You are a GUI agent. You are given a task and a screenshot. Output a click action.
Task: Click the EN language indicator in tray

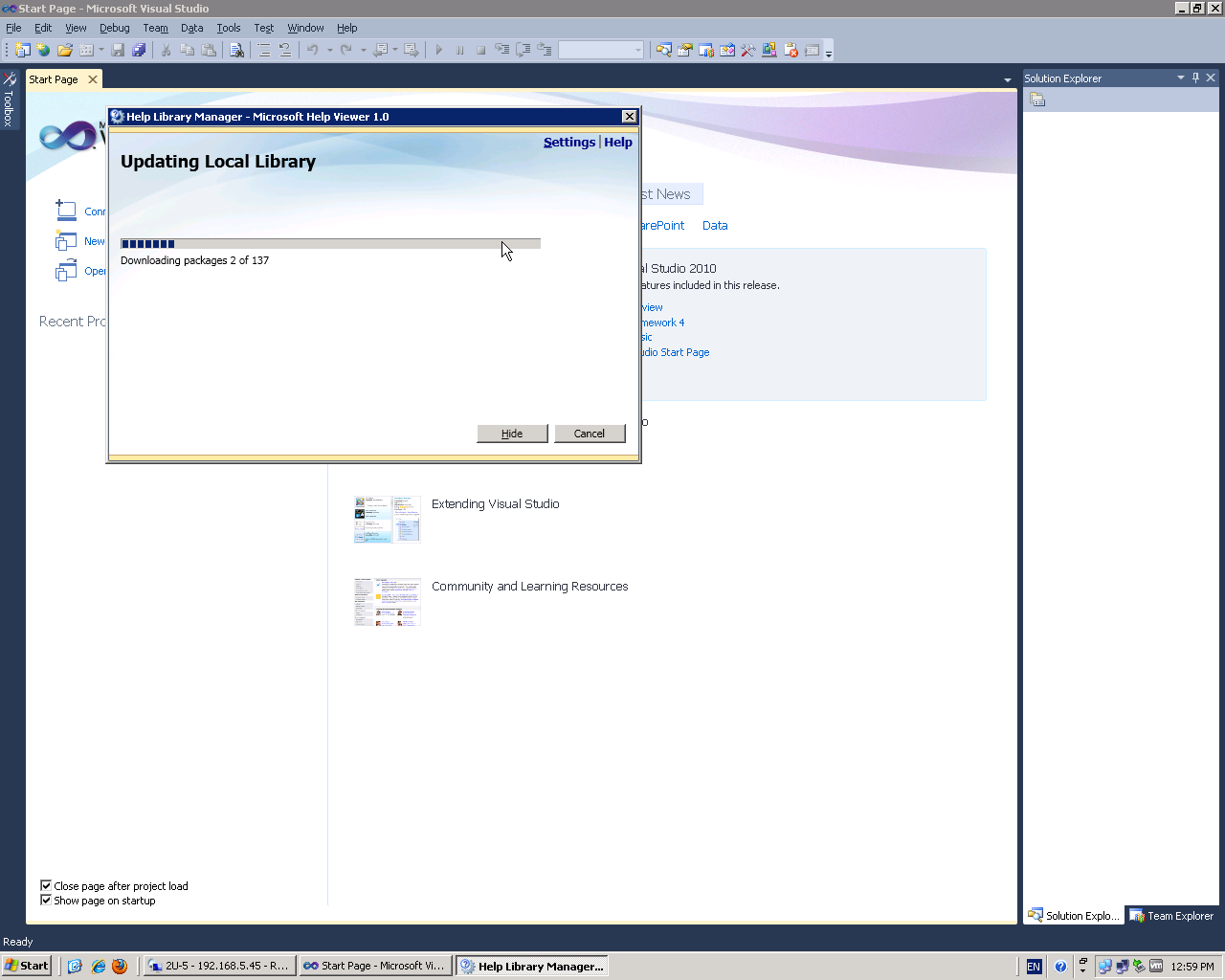(1034, 966)
